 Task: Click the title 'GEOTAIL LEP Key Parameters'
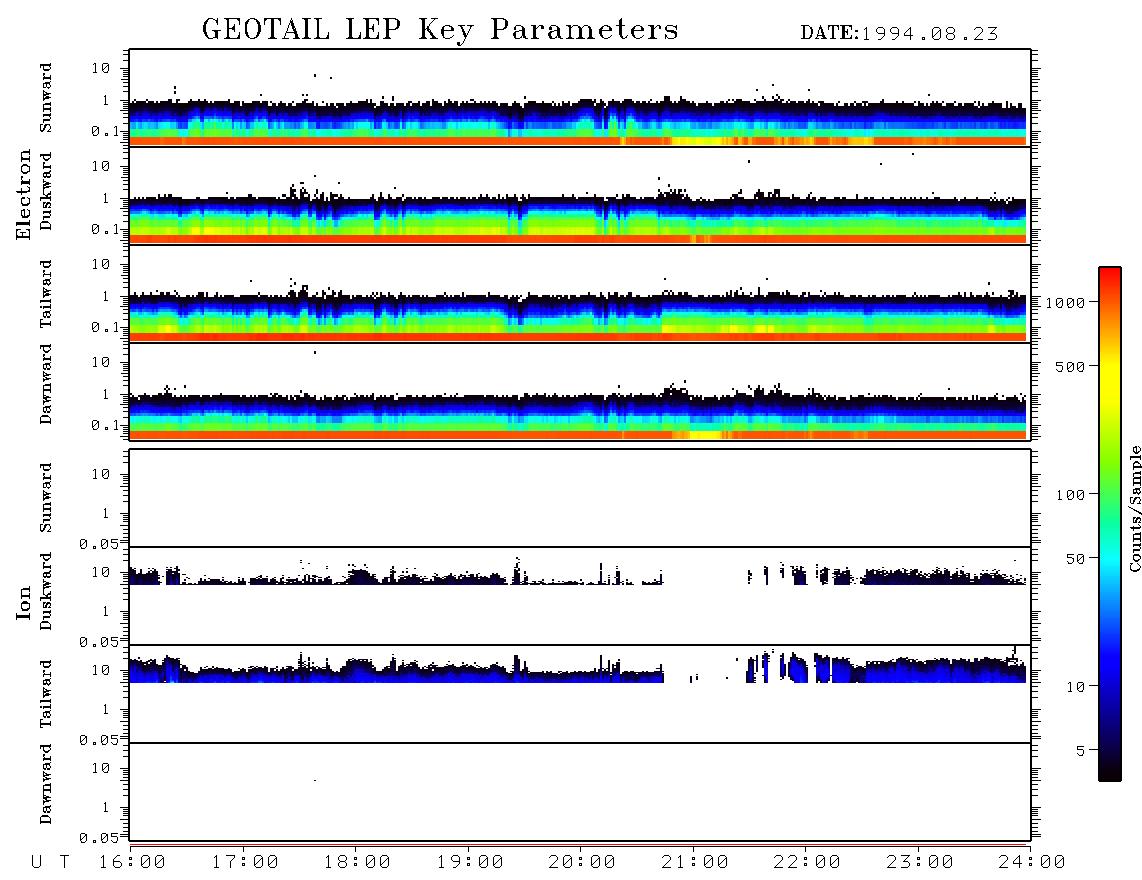tap(440, 30)
